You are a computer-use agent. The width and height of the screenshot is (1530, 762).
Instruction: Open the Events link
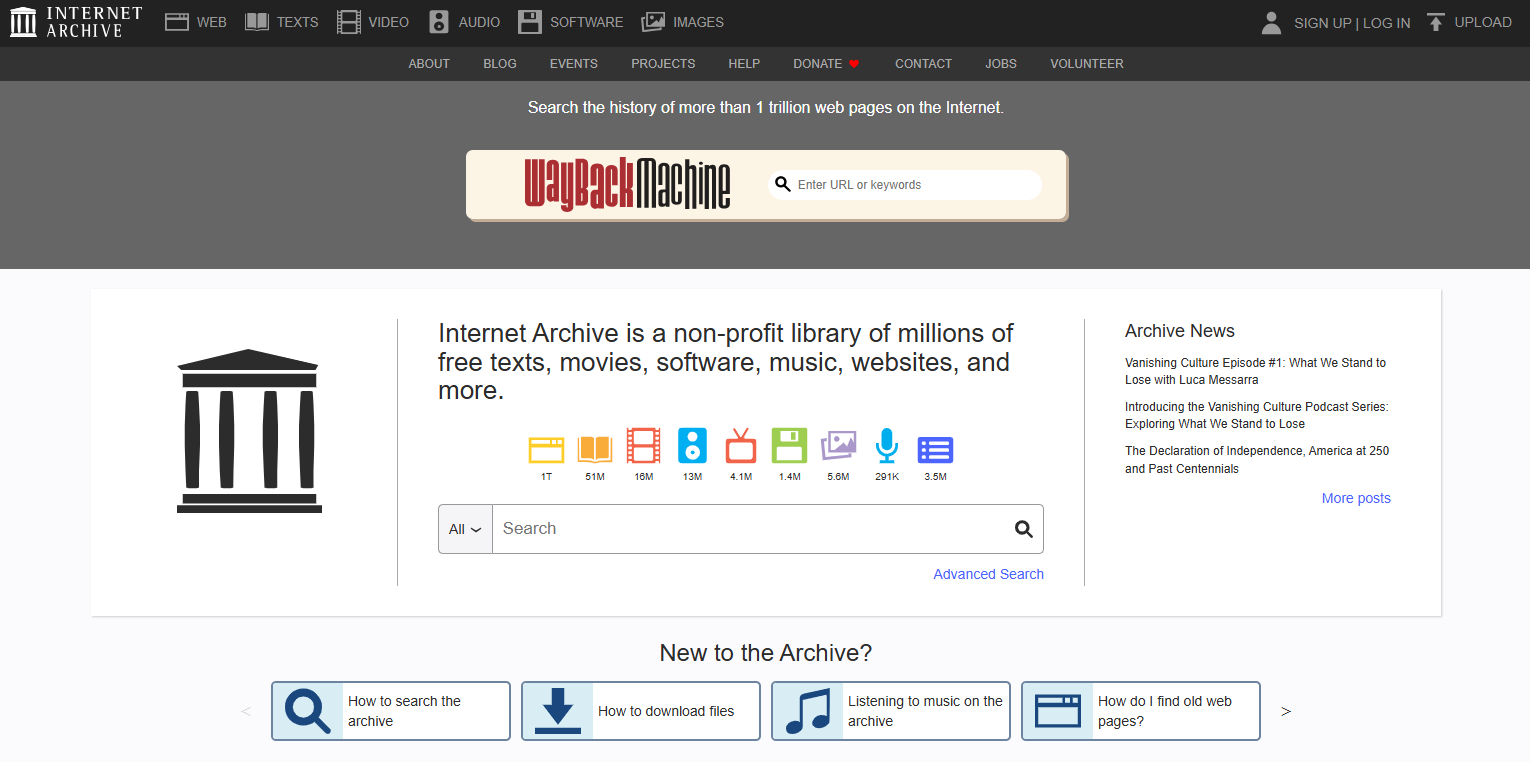coord(574,63)
